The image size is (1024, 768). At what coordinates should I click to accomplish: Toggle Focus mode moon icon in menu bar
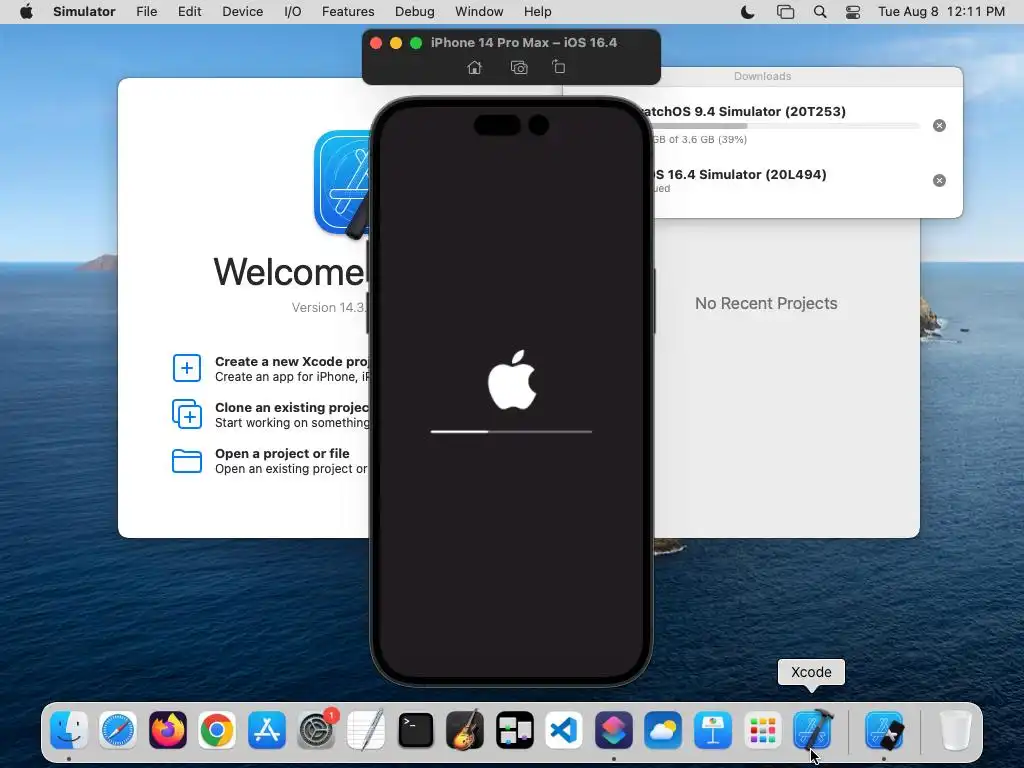(748, 12)
